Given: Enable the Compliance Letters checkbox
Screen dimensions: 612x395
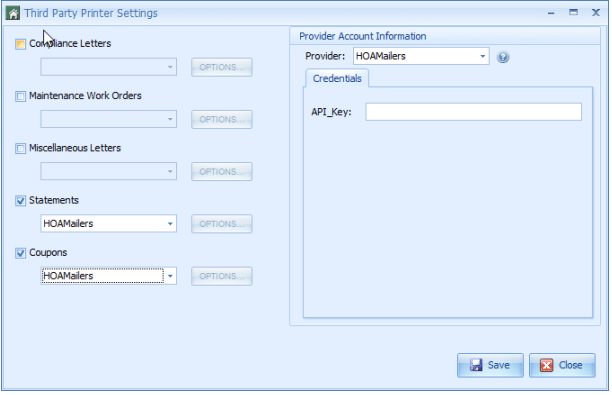Looking at the screenshot, I should coord(20,44).
